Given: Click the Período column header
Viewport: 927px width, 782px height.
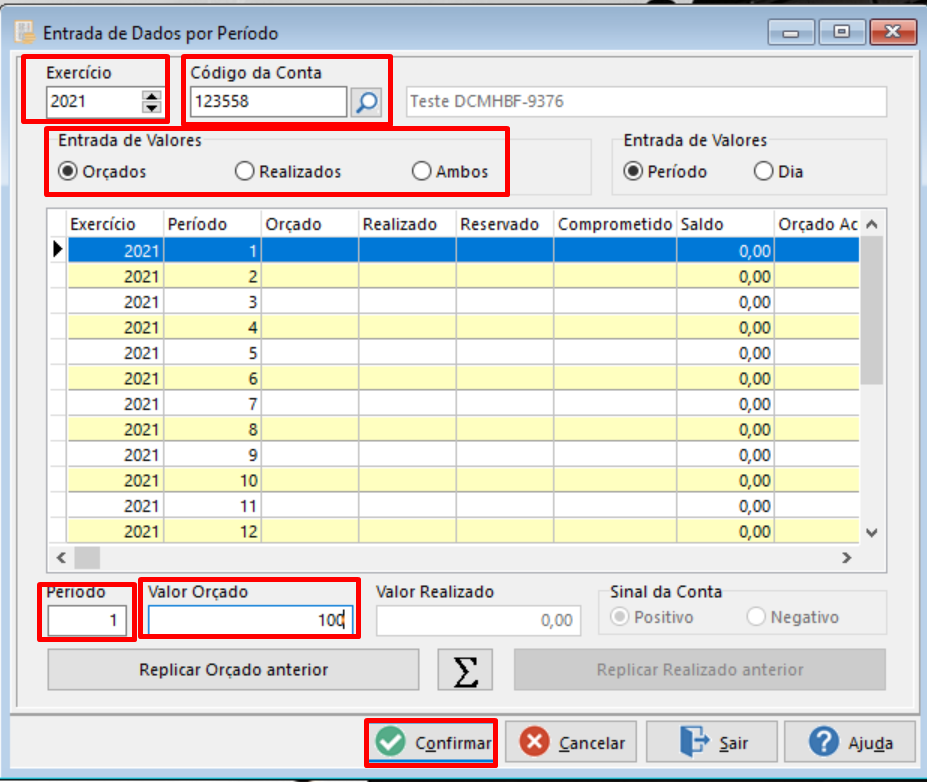Looking at the screenshot, I should 212,224.
